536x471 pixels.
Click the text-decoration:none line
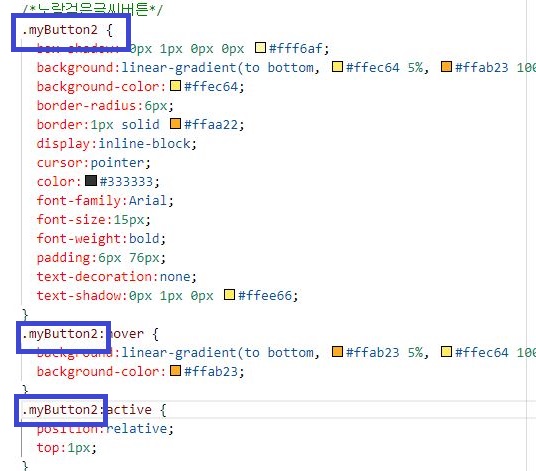coord(117,277)
